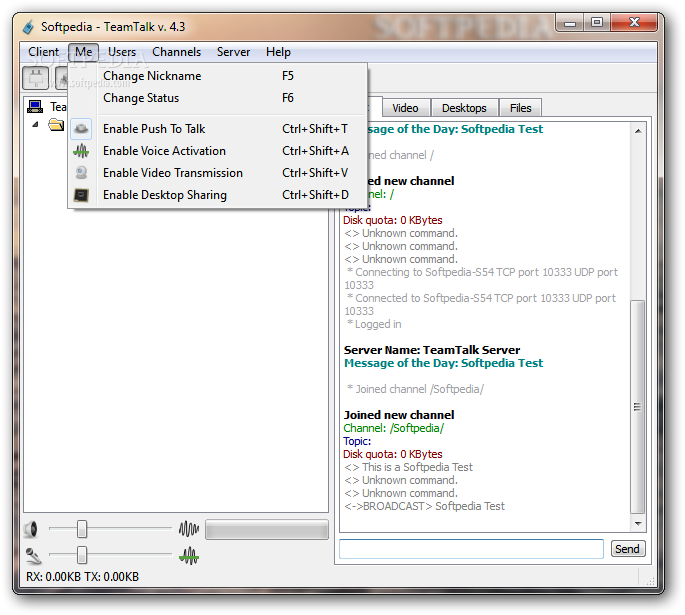The width and height of the screenshot is (685, 615).
Task: Click the webcam icon for Video Transmission
Action: 81,173
